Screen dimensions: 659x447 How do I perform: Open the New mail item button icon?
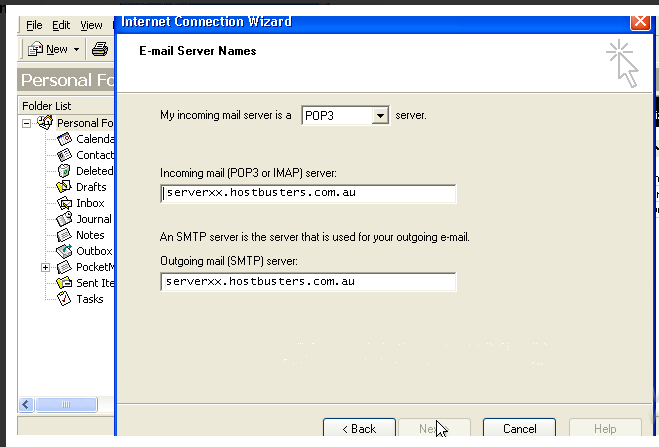click(x=35, y=49)
